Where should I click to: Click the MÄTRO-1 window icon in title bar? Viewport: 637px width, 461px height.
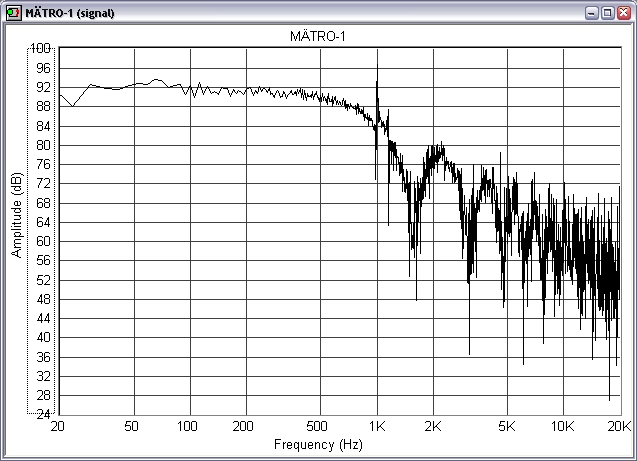[13, 13]
